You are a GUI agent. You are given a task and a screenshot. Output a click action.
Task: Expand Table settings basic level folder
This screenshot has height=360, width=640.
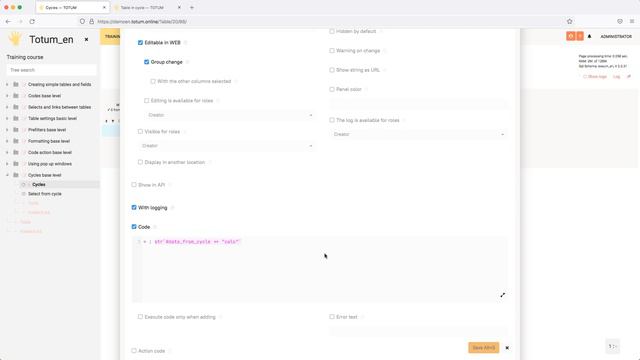click(x=7, y=118)
